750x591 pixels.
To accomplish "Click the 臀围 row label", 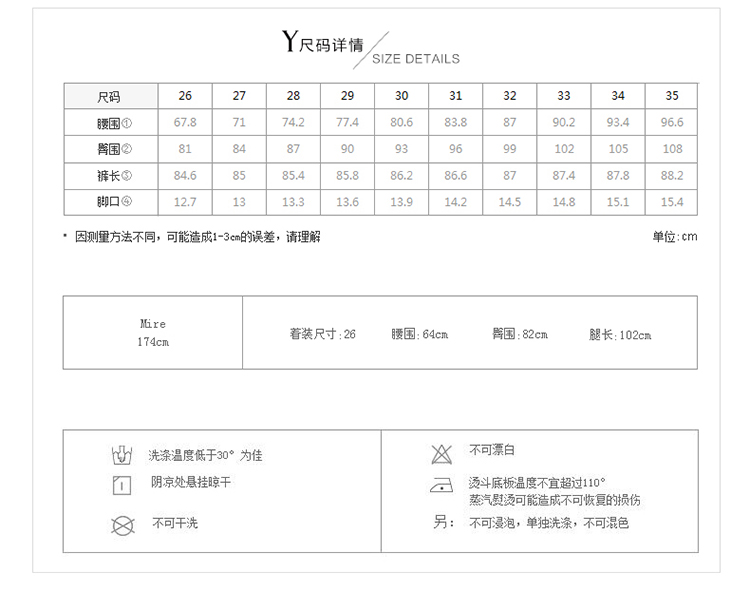I will (x=114, y=149).
